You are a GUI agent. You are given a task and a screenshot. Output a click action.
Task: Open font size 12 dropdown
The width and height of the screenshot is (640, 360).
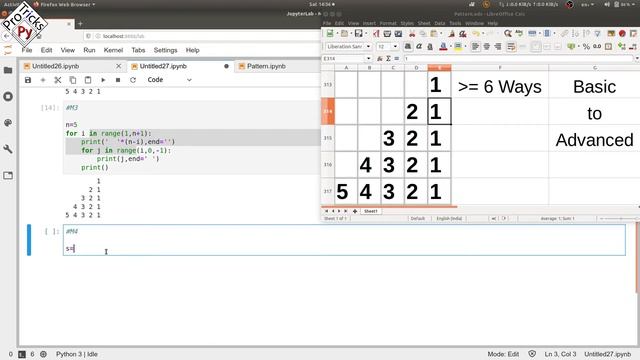396,47
